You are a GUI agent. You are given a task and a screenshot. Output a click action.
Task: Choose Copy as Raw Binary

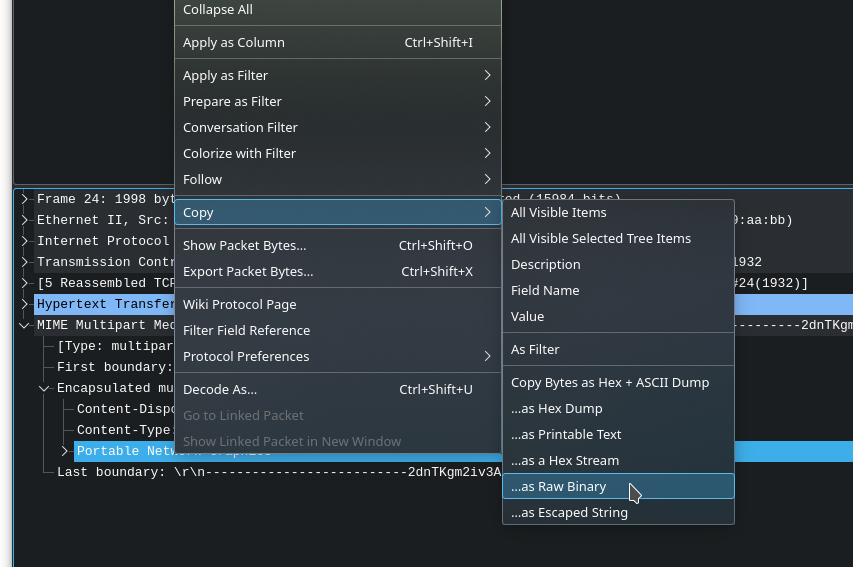[x=558, y=487]
